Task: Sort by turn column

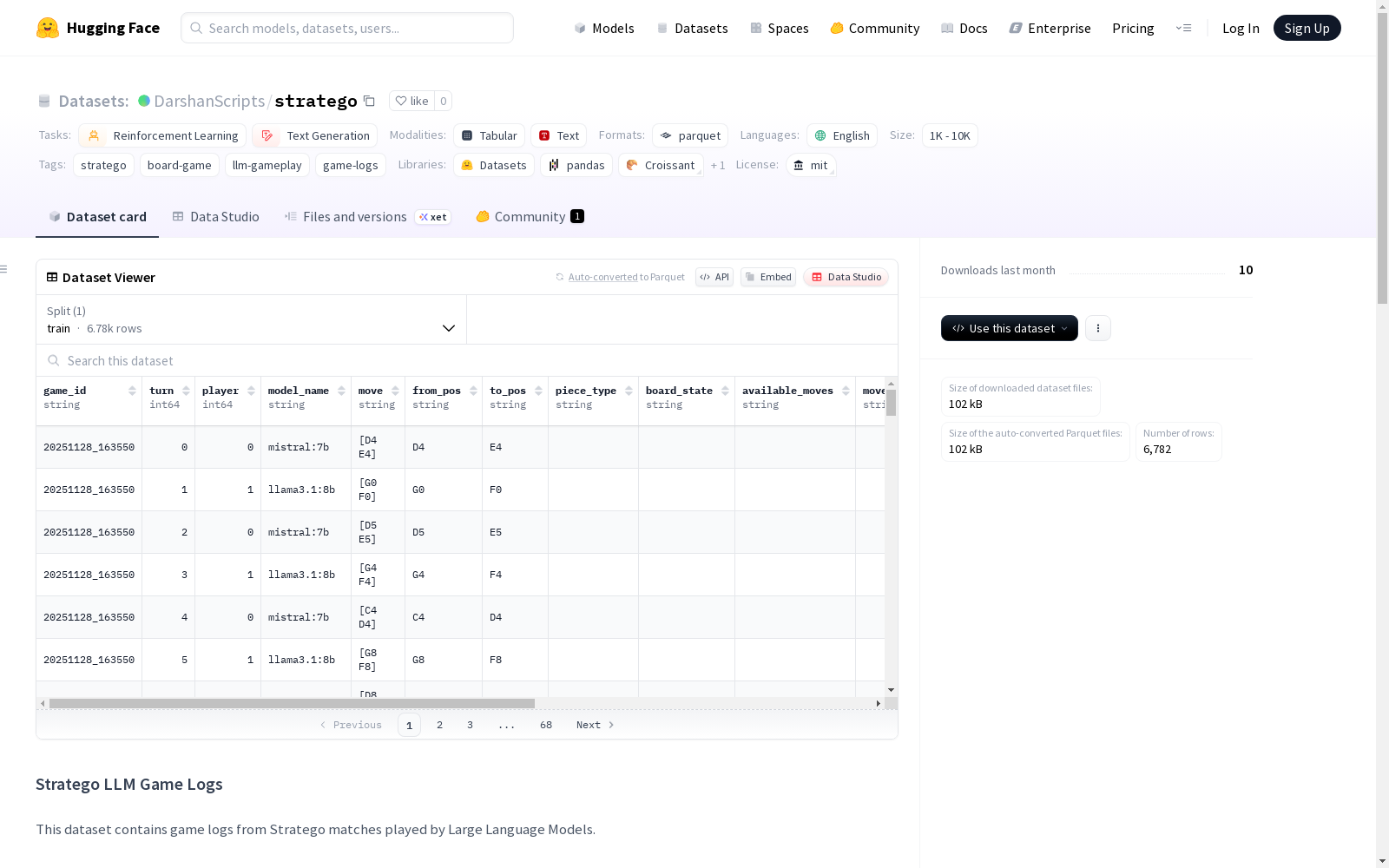Action: [x=186, y=391]
